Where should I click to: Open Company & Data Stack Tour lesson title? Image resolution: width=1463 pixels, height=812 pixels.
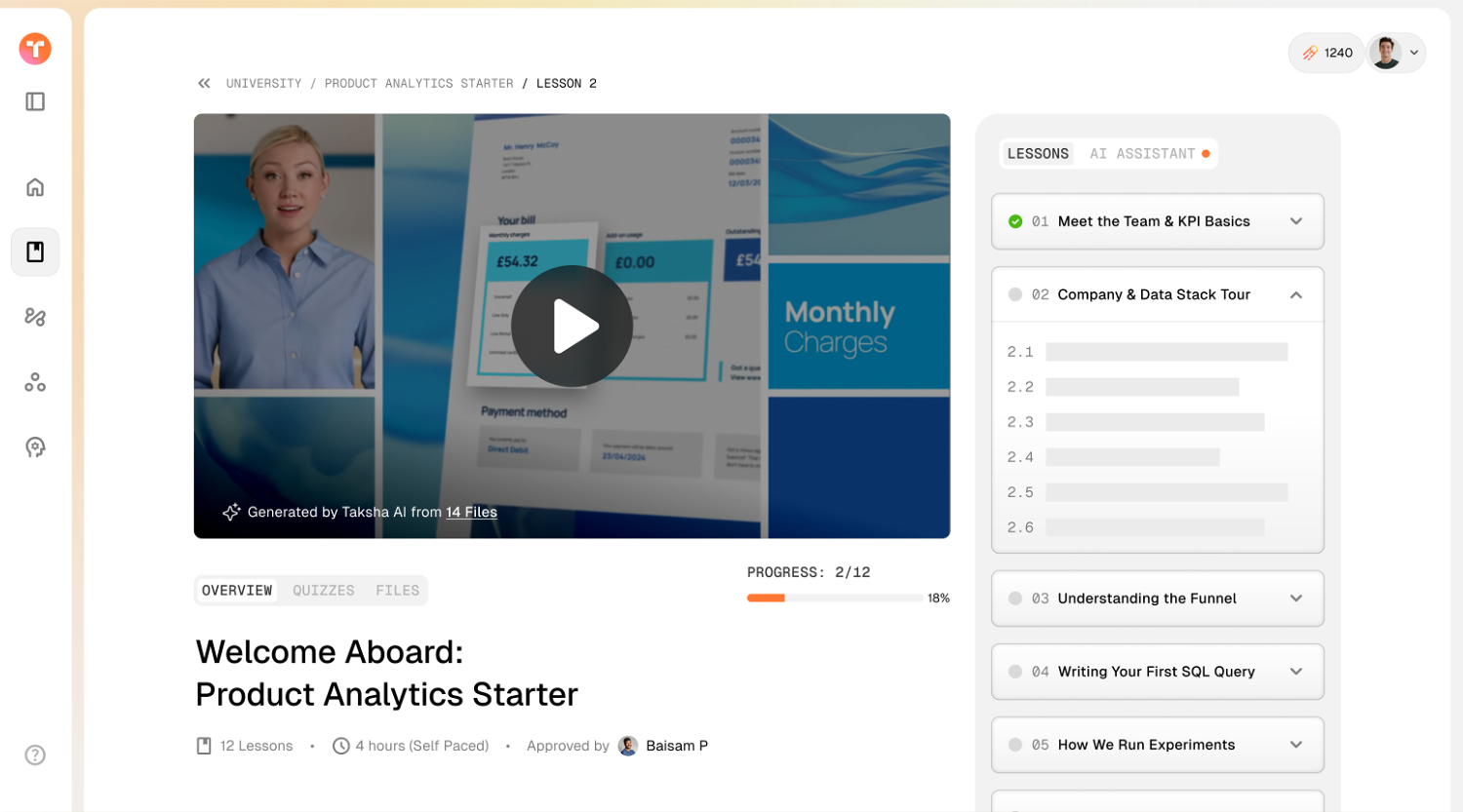coord(1154,294)
